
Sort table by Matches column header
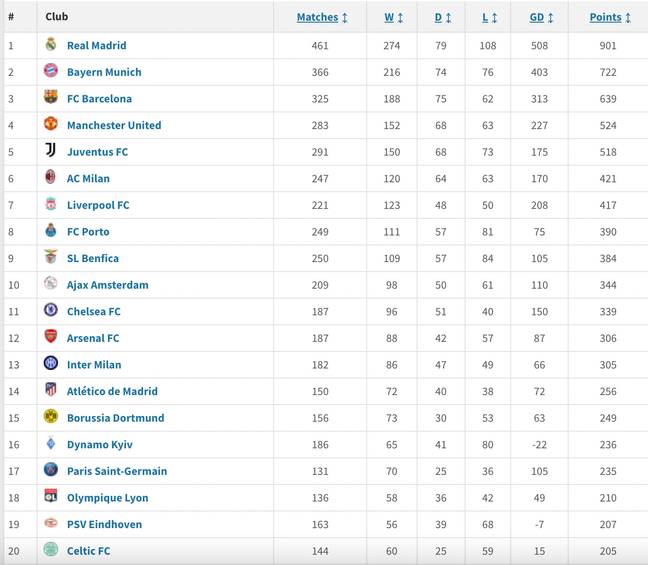click(x=317, y=17)
